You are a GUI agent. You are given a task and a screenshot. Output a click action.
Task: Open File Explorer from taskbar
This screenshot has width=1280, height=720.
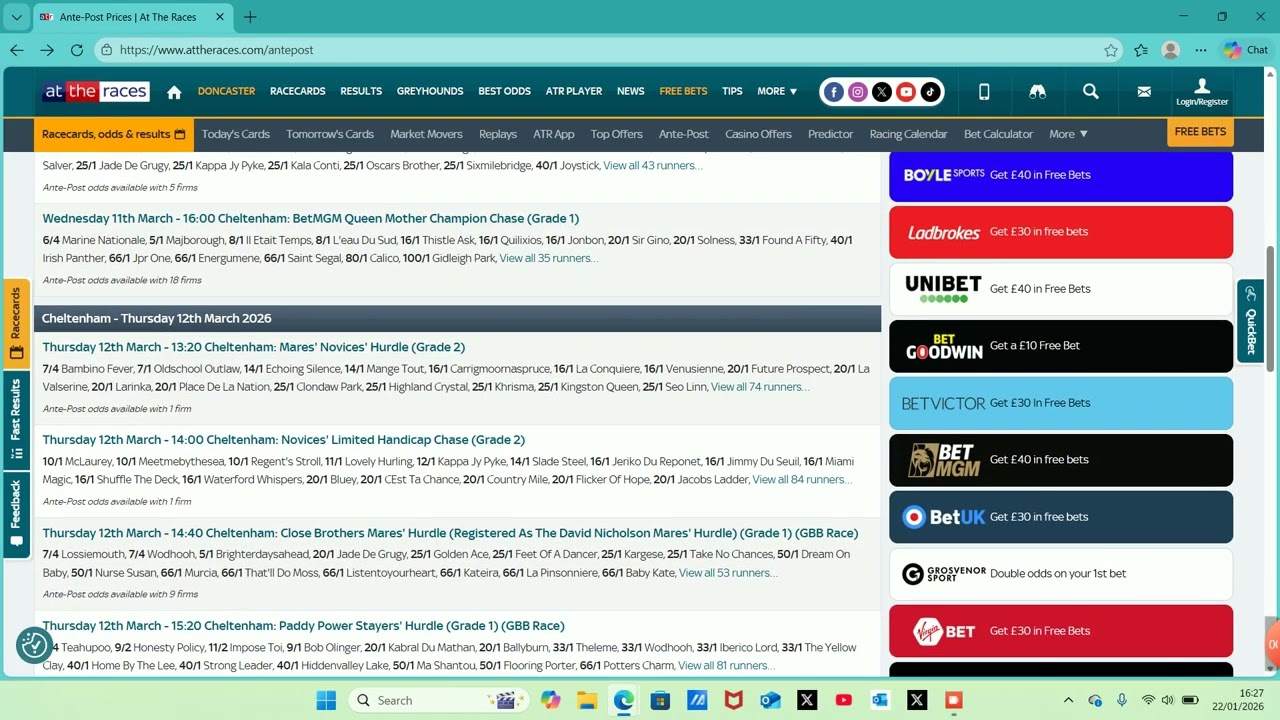[x=587, y=700]
